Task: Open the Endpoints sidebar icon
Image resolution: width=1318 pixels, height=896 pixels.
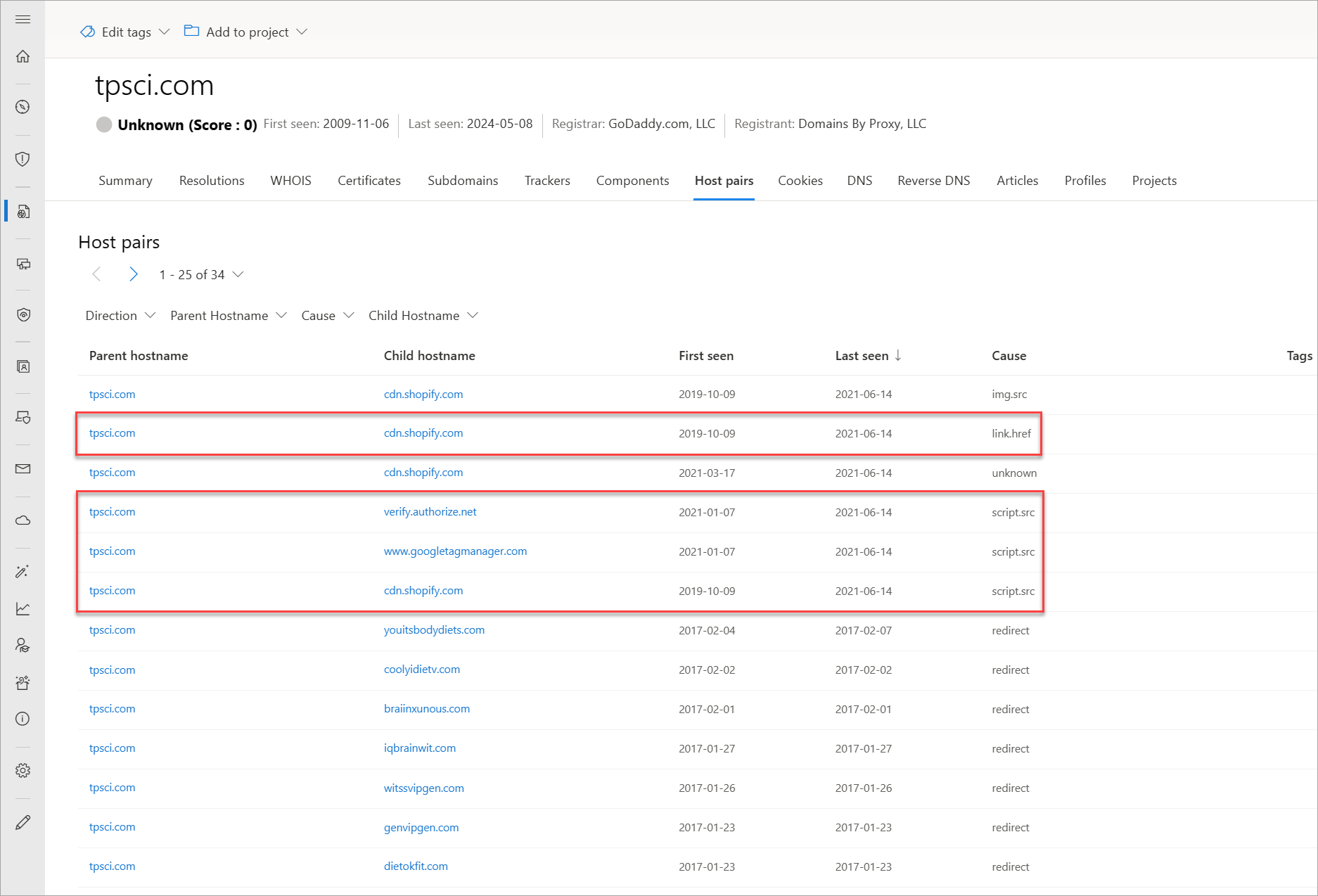Action: click(x=23, y=417)
